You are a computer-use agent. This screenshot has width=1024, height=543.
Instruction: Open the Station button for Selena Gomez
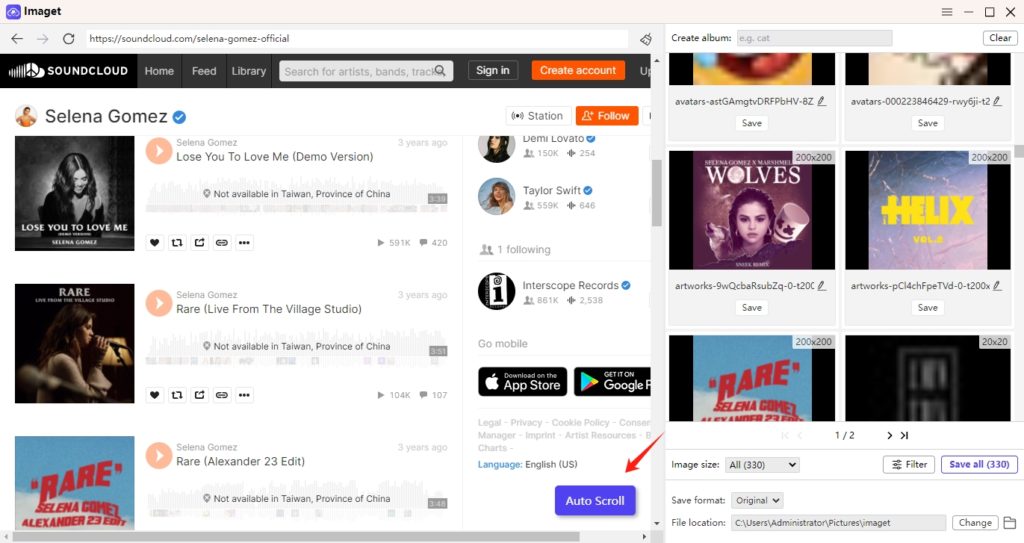(538, 116)
